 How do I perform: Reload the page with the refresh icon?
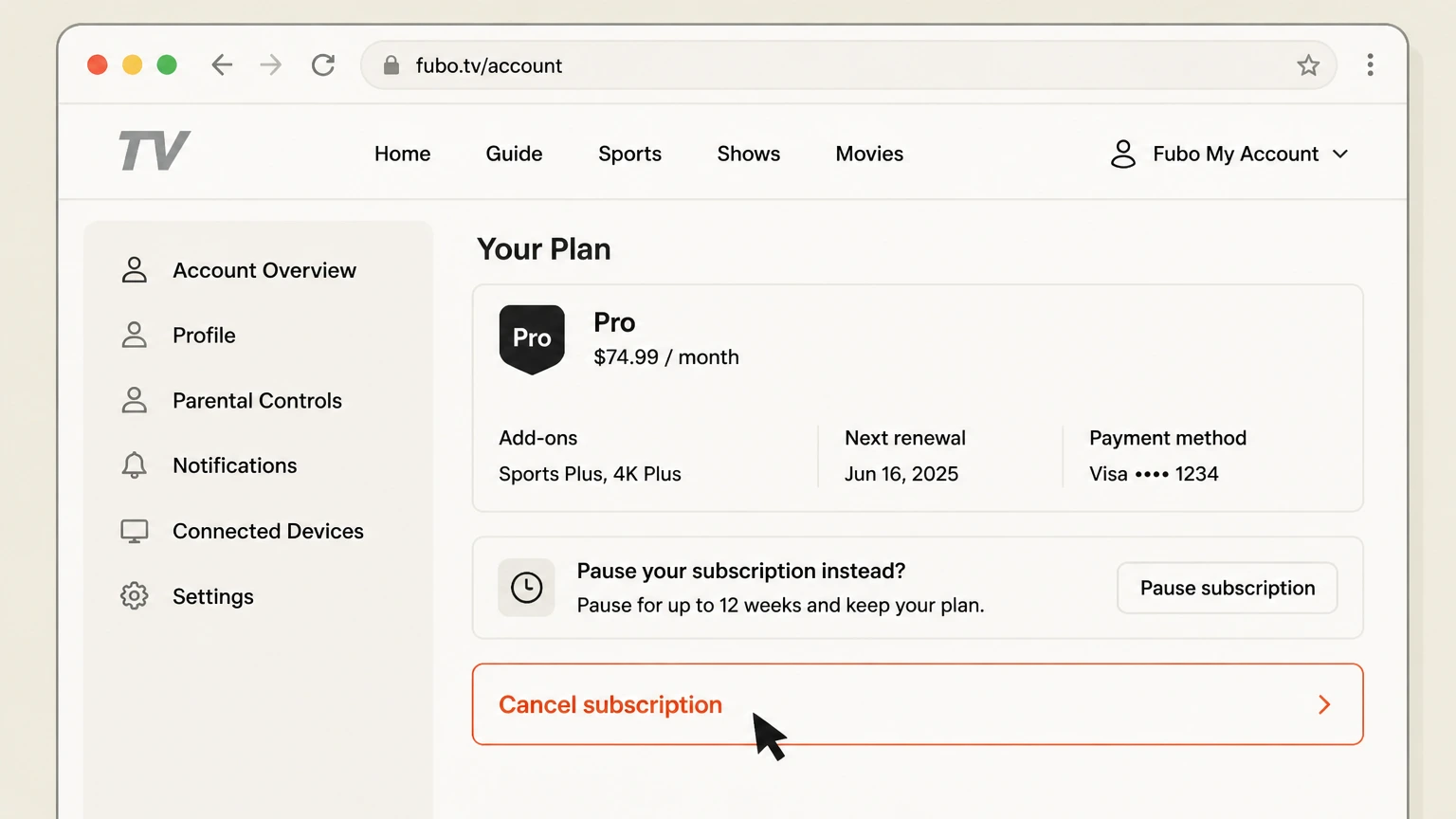click(x=323, y=64)
